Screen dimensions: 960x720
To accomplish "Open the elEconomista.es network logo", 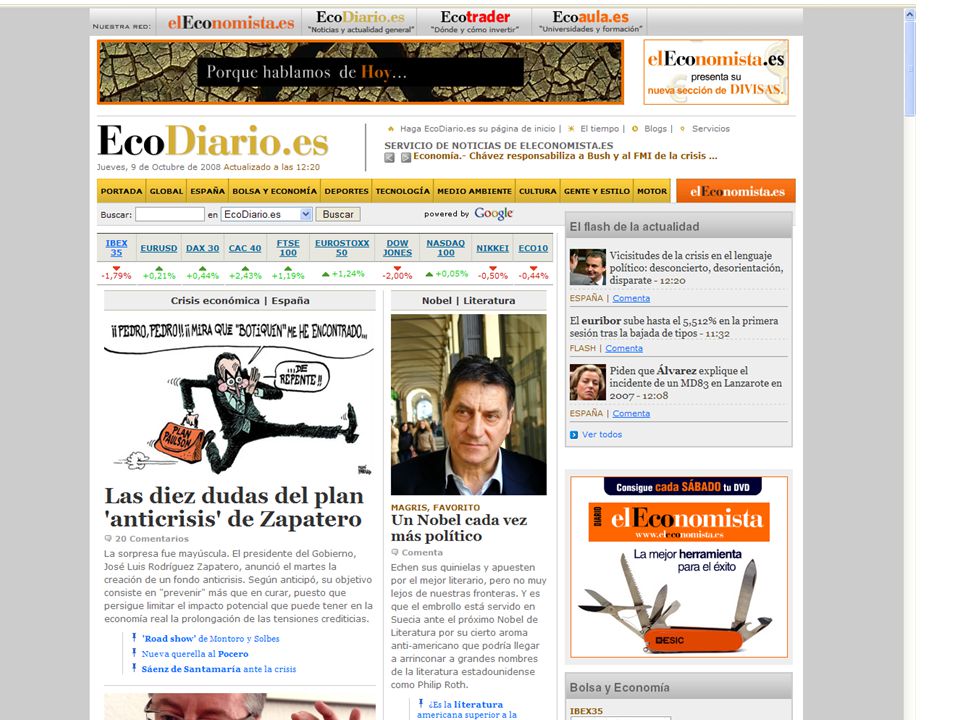I will [x=231, y=23].
